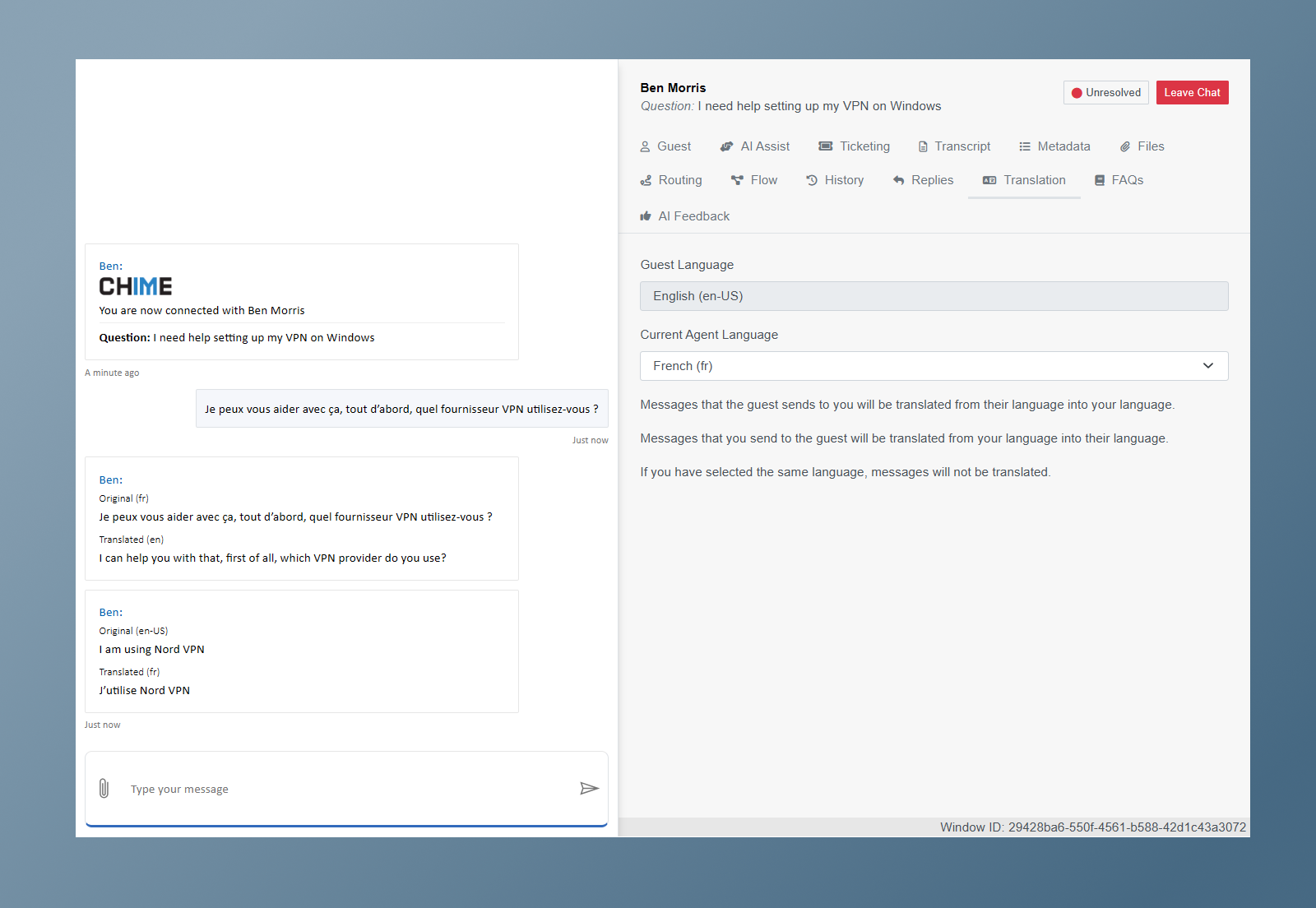This screenshot has width=1316, height=908.
Task: Click the Routing icon
Action: coord(646,180)
